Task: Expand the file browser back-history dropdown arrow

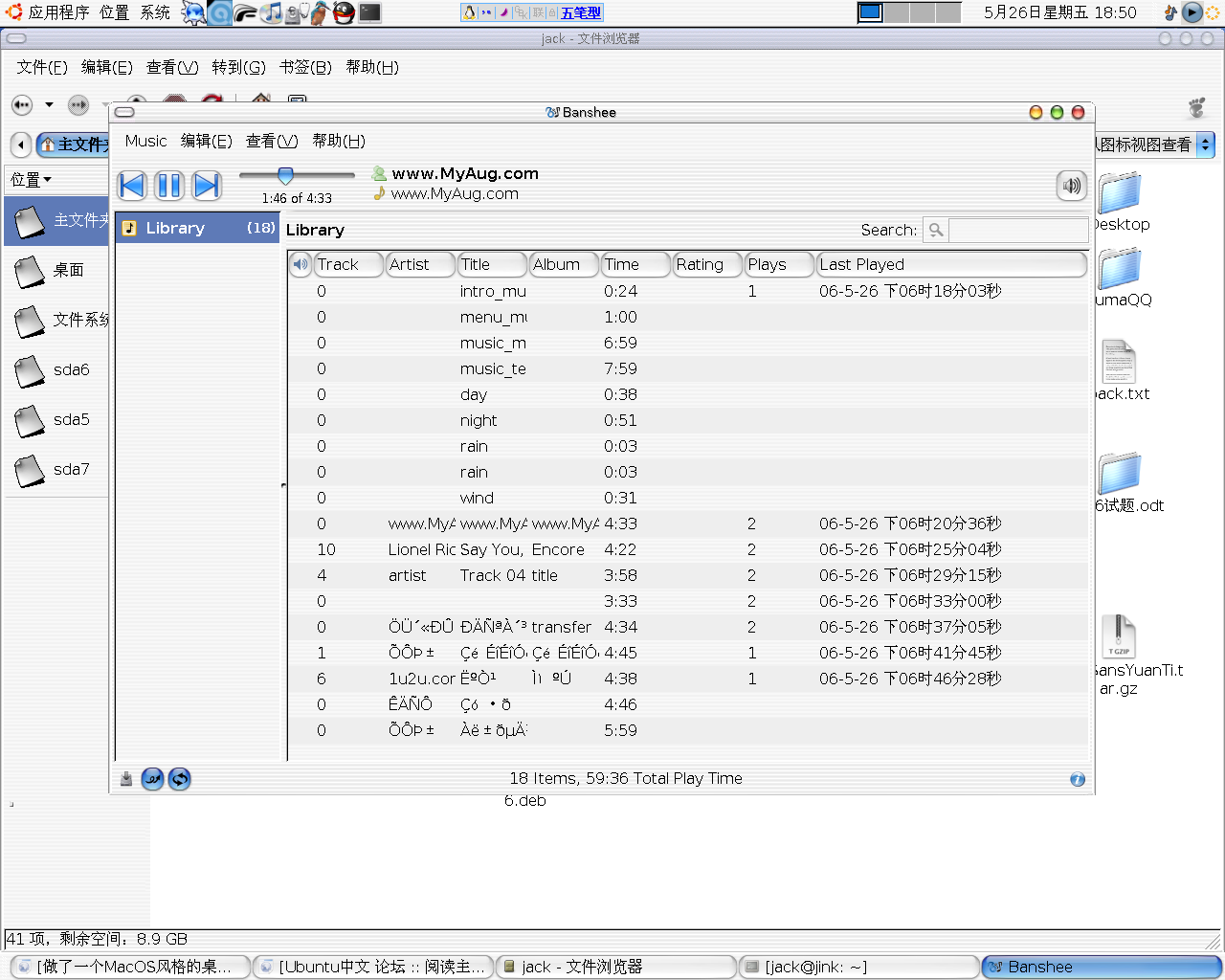Action: pyautogui.click(x=49, y=104)
